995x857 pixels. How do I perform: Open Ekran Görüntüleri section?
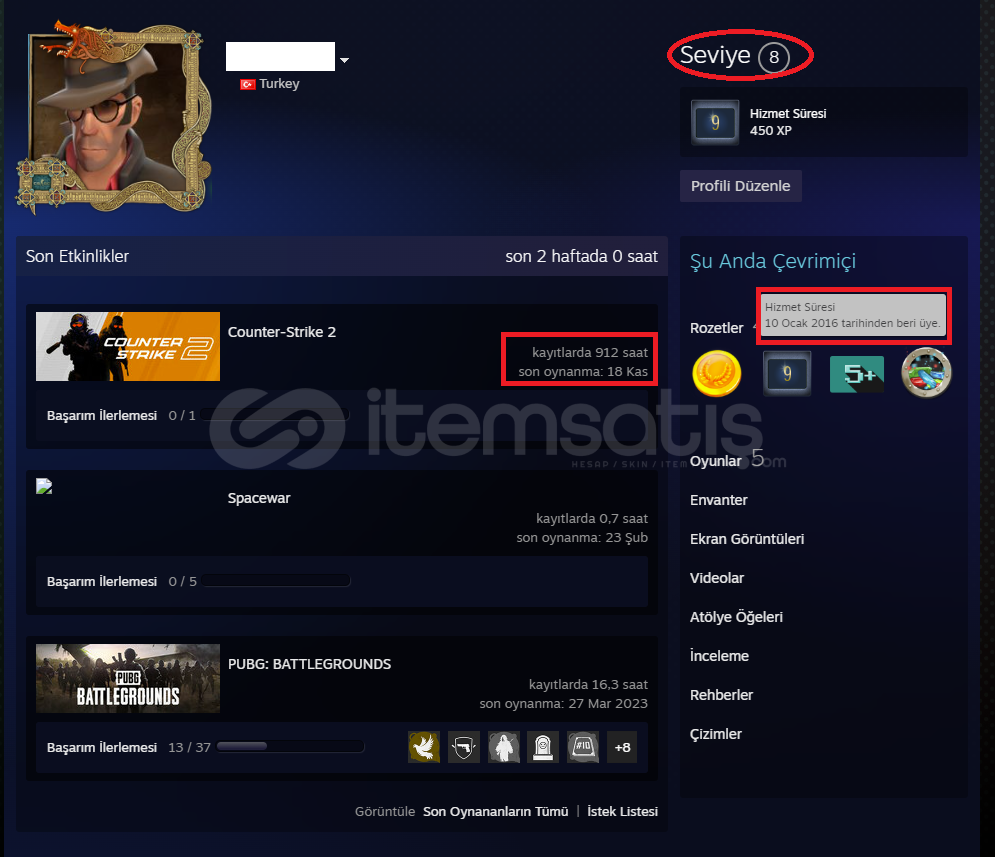click(x=747, y=539)
